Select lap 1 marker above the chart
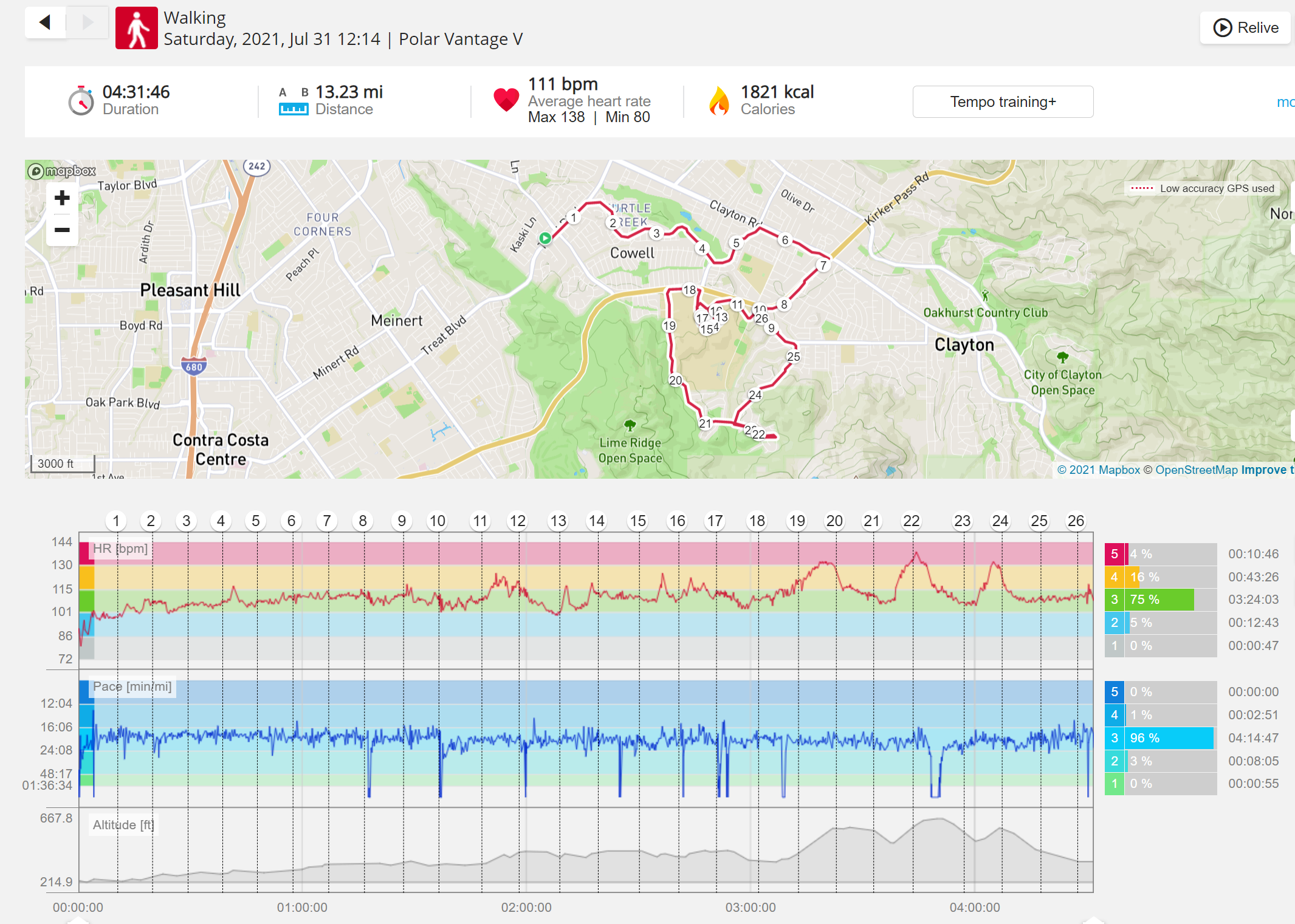Viewport: 1295px width, 924px height. pos(116,521)
